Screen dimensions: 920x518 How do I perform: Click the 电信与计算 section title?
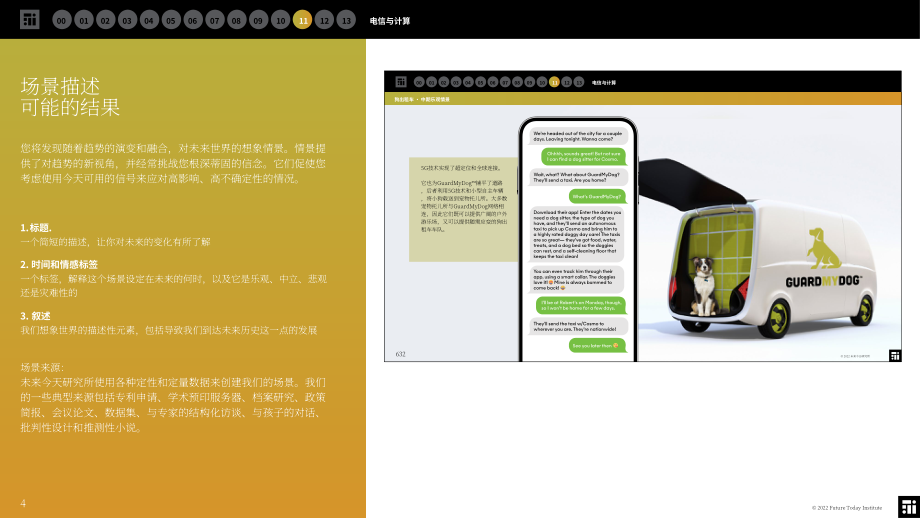(x=390, y=21)
